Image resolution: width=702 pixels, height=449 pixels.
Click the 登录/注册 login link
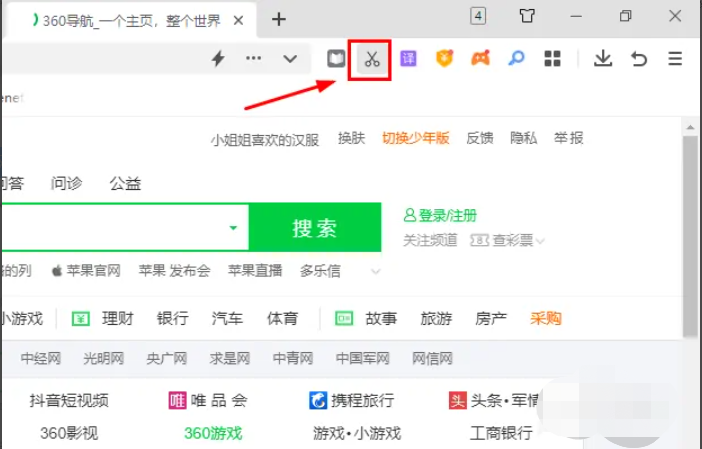440,215
